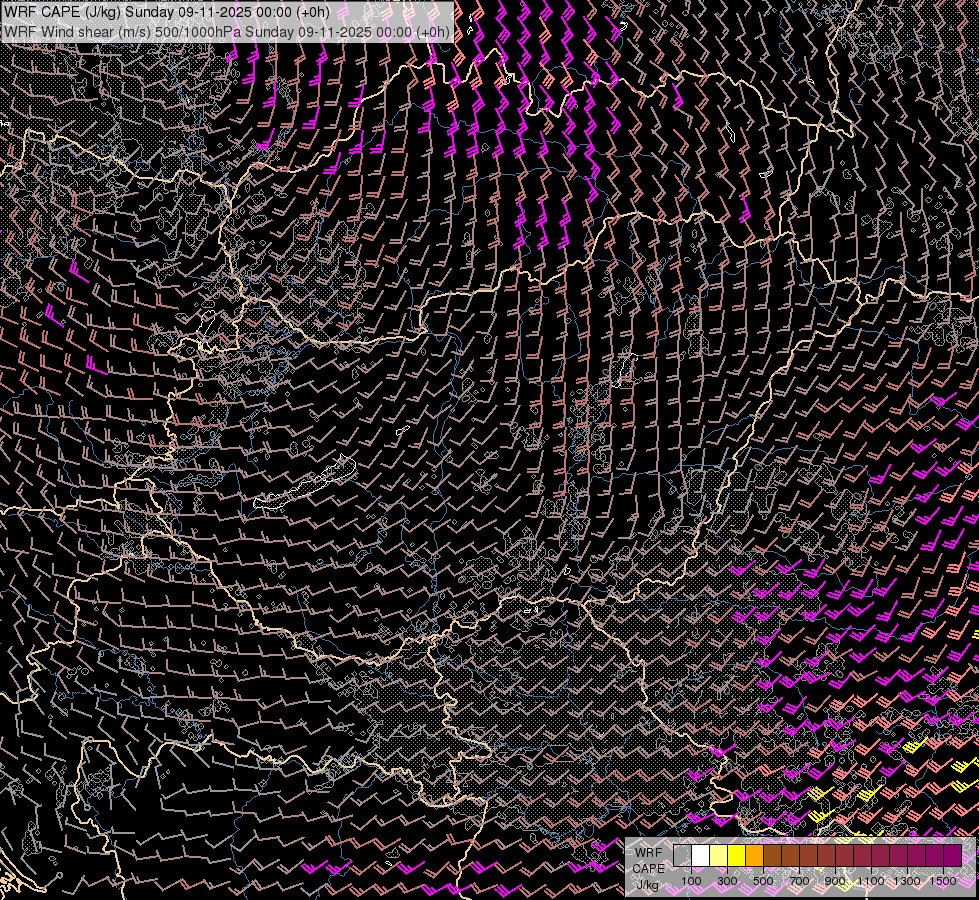Click the WRF Wind shear title line
This screenshot has height=900, width=979.
click(x=228, y=31)
